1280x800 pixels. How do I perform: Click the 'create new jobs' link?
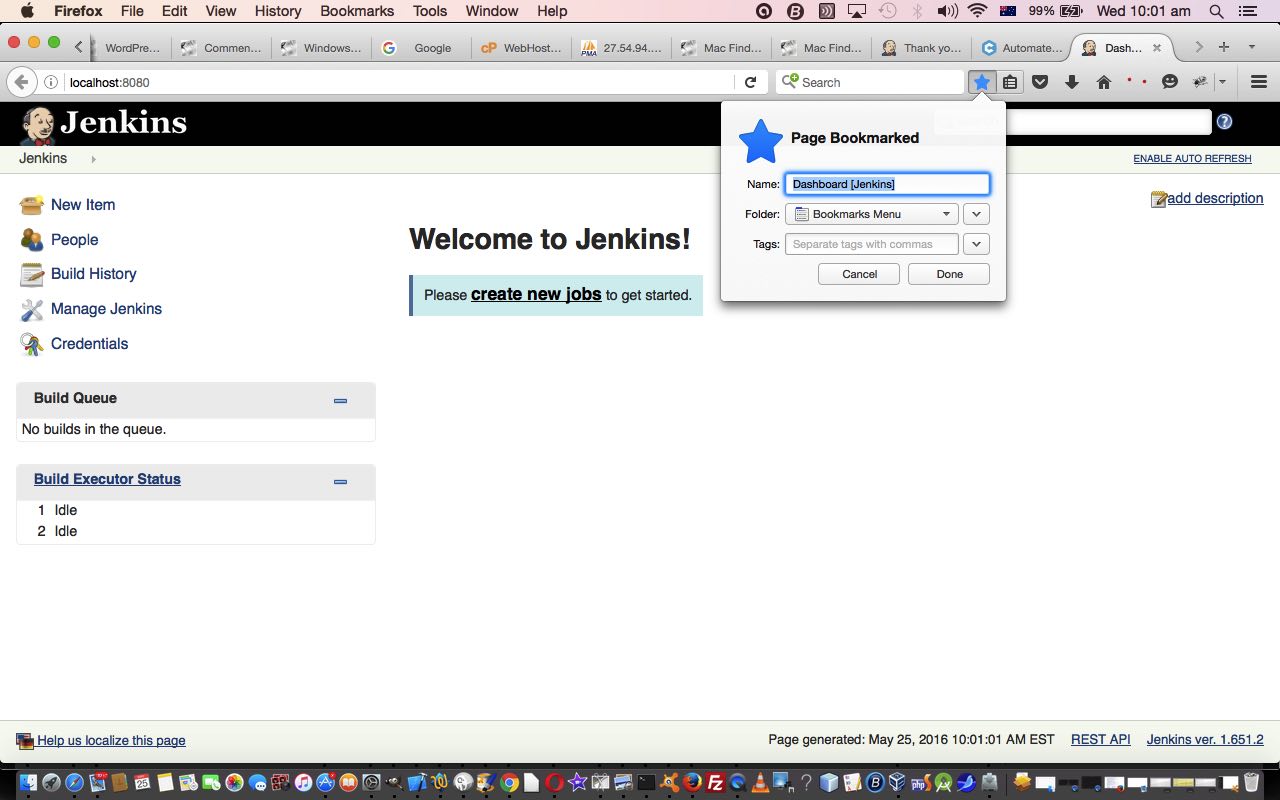coord(536,294)
